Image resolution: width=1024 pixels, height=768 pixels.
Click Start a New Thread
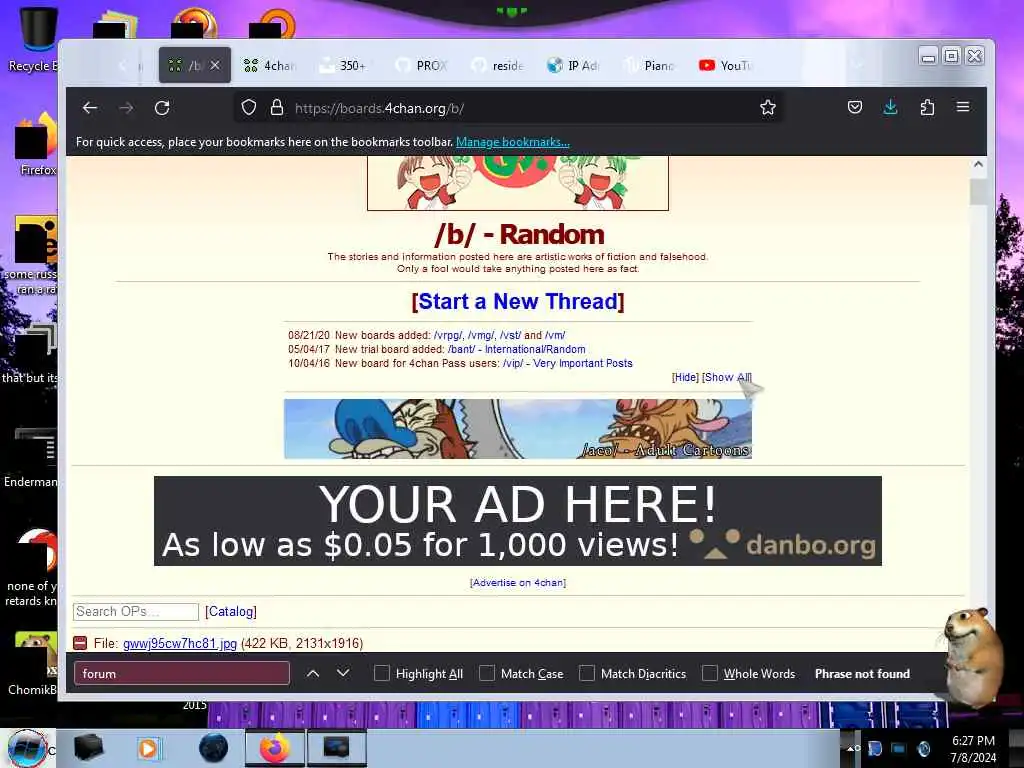pos(518,301)
